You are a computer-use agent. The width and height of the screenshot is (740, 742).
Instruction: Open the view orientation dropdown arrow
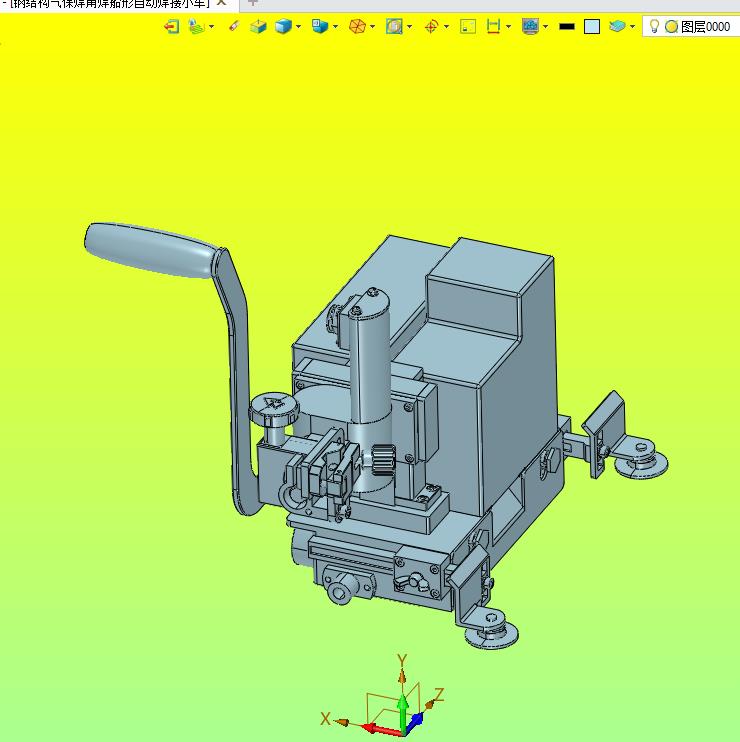click(335, 26)
